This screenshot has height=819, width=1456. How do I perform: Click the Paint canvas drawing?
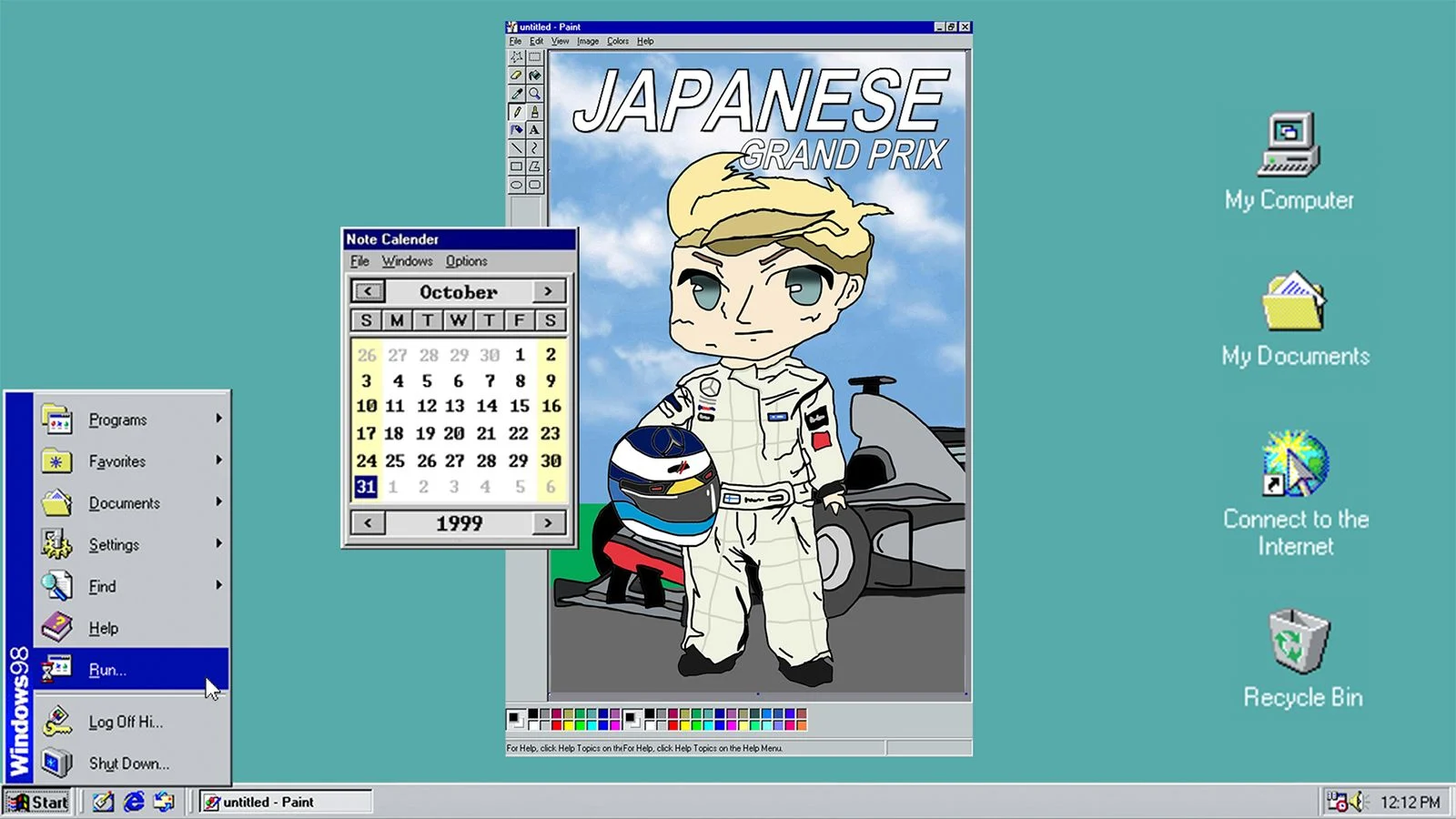pyautogui.click(x=757, y=373)
